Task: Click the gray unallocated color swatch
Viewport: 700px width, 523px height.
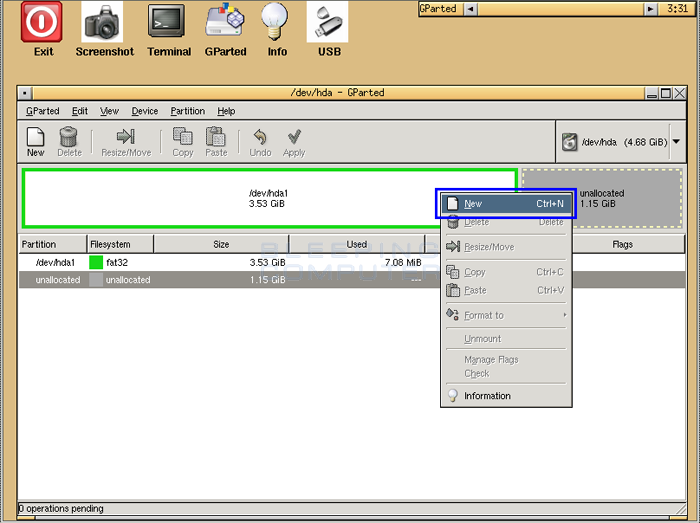Action: click(96, 280)
